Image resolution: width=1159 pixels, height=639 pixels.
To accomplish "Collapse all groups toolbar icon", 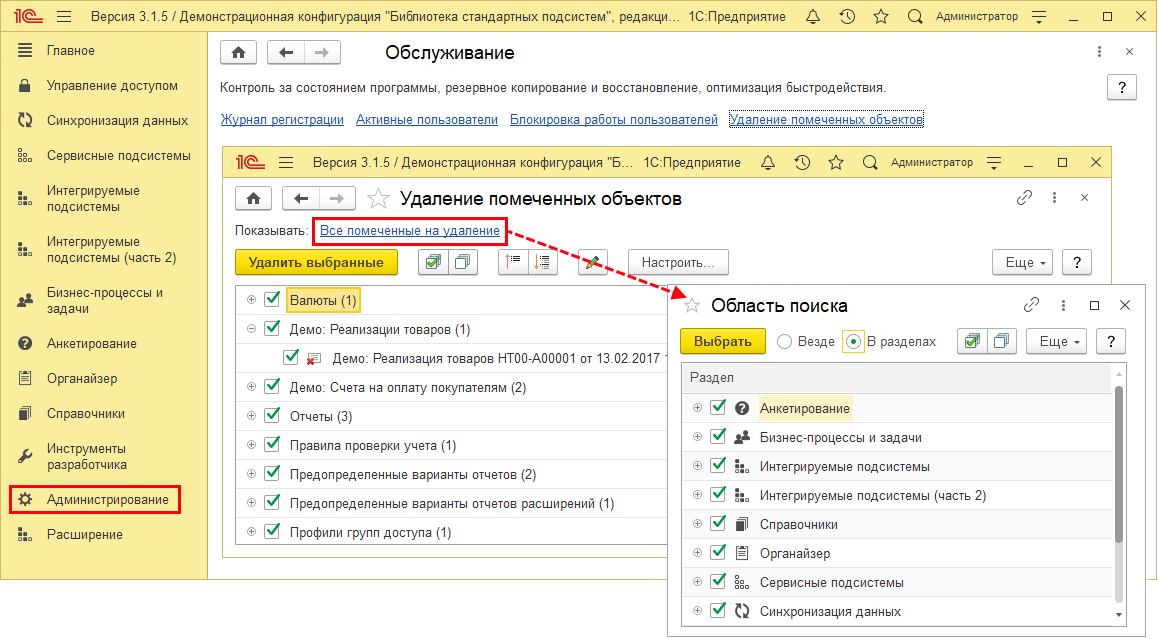I will [513, 262].
